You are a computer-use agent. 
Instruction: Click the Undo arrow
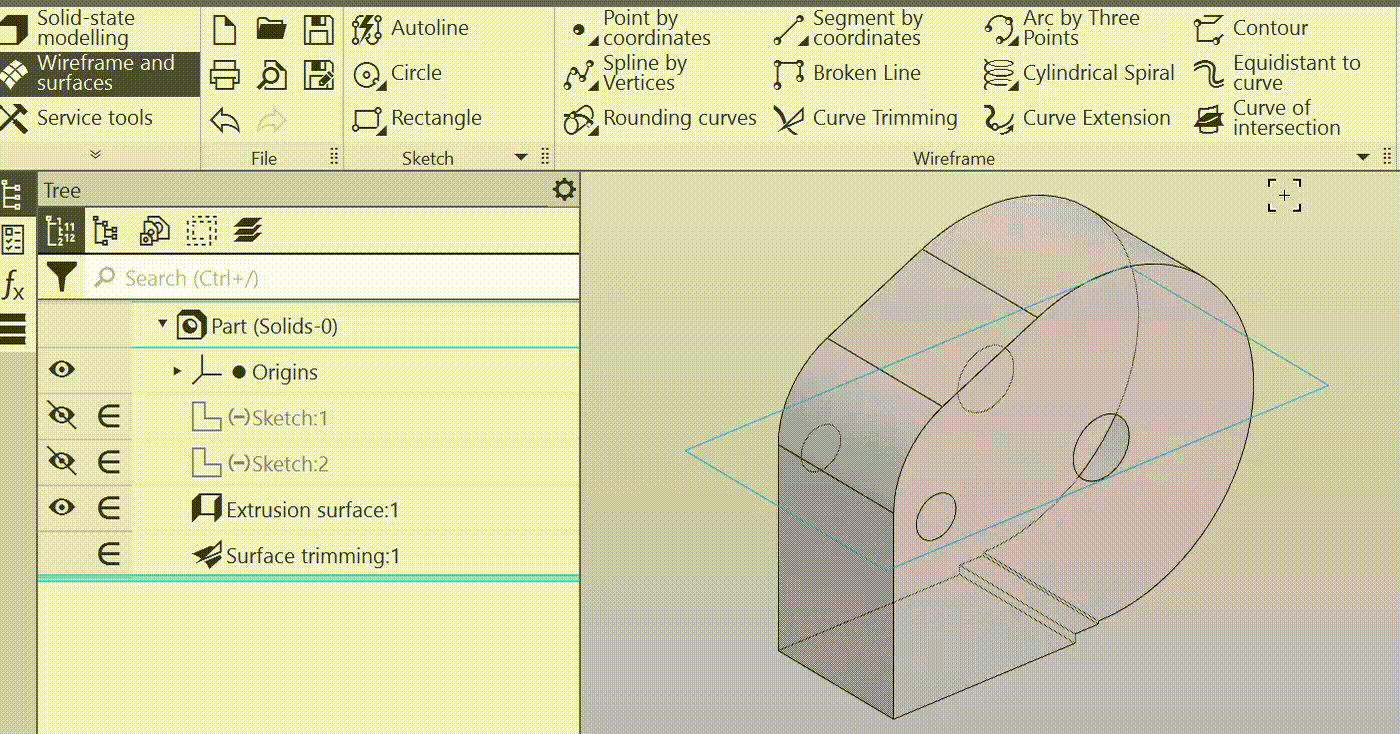pyautogui.click(x=225, y=121)
